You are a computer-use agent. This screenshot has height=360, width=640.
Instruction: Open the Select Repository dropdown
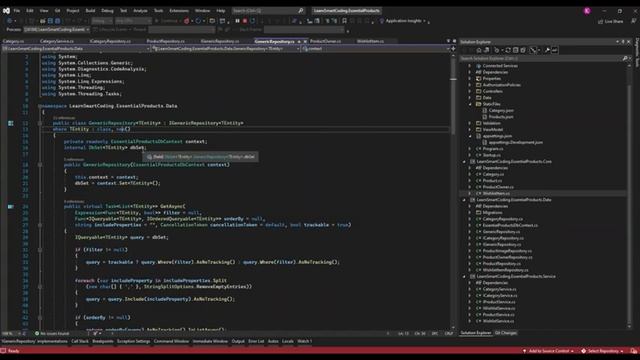[602, 351]
